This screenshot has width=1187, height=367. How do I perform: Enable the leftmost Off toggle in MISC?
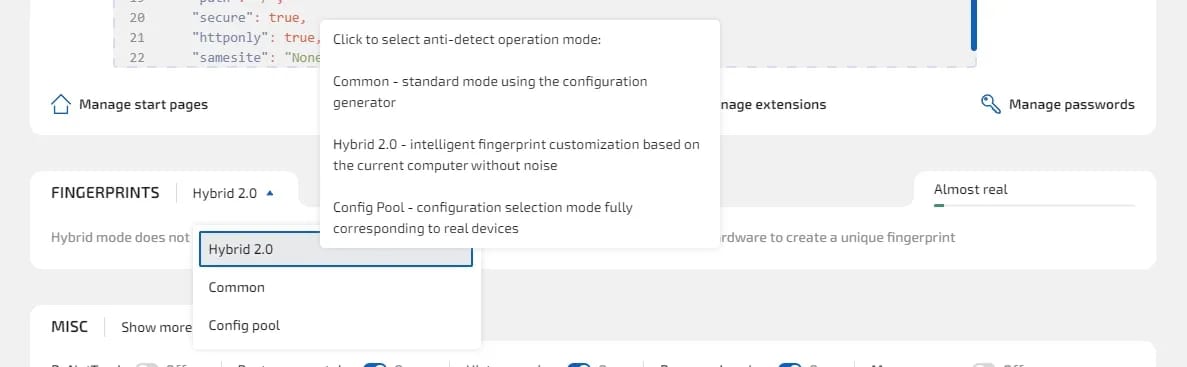pyautogui.click(x=147, y=365)
